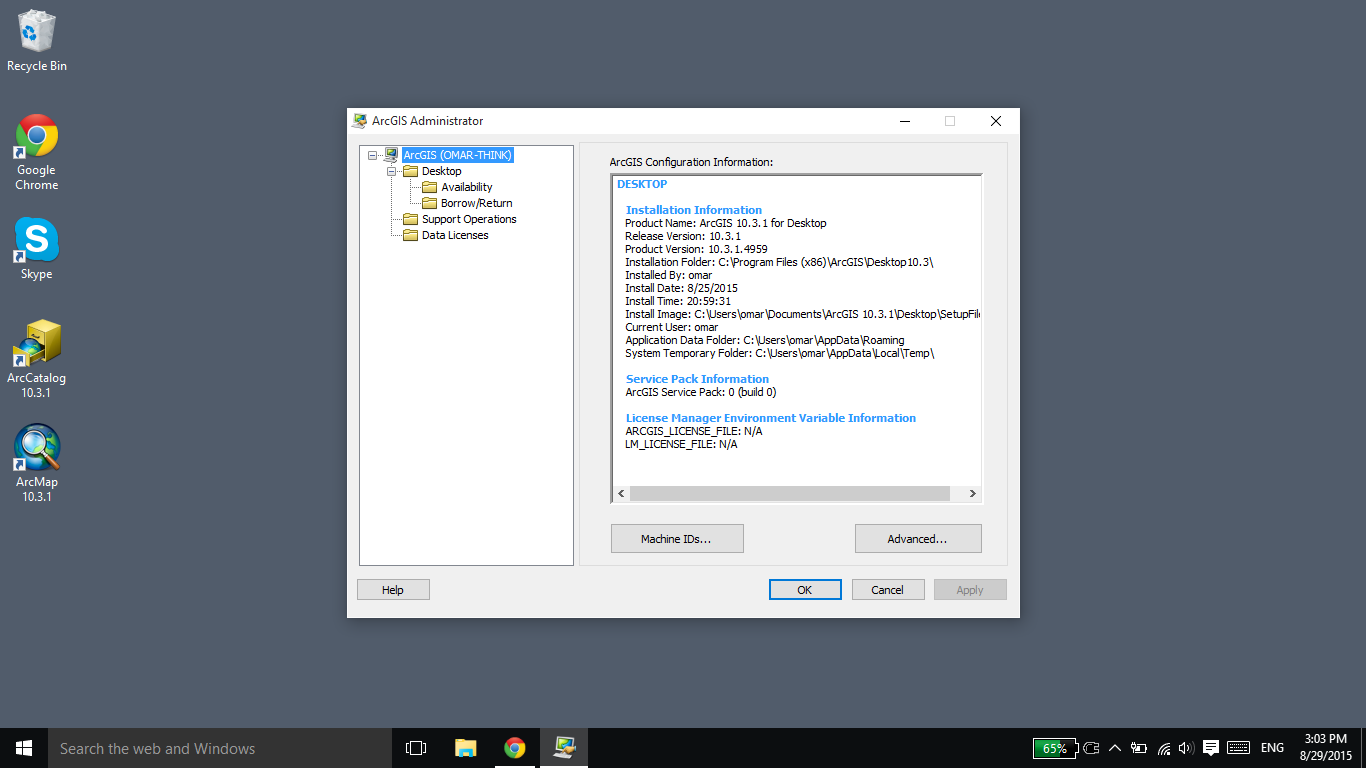Click License Manager Environment Variable Information heading
The height and width of the screenshot is (768, 1366).
(771, 418)
